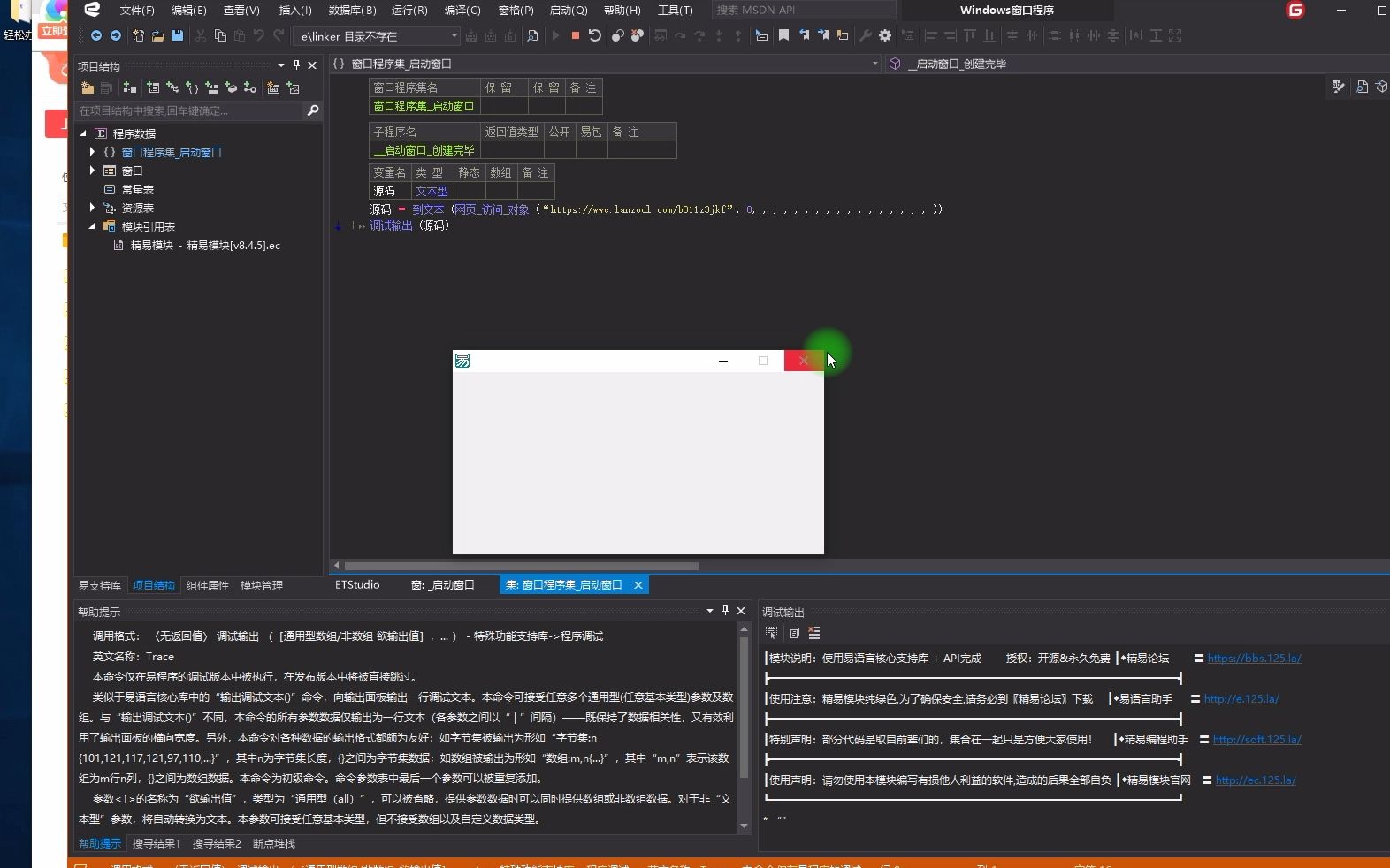This screenshot has width=1390, height=868.
Task: Switch to the ETStudio document tab
Action: [x=357, y=585]
